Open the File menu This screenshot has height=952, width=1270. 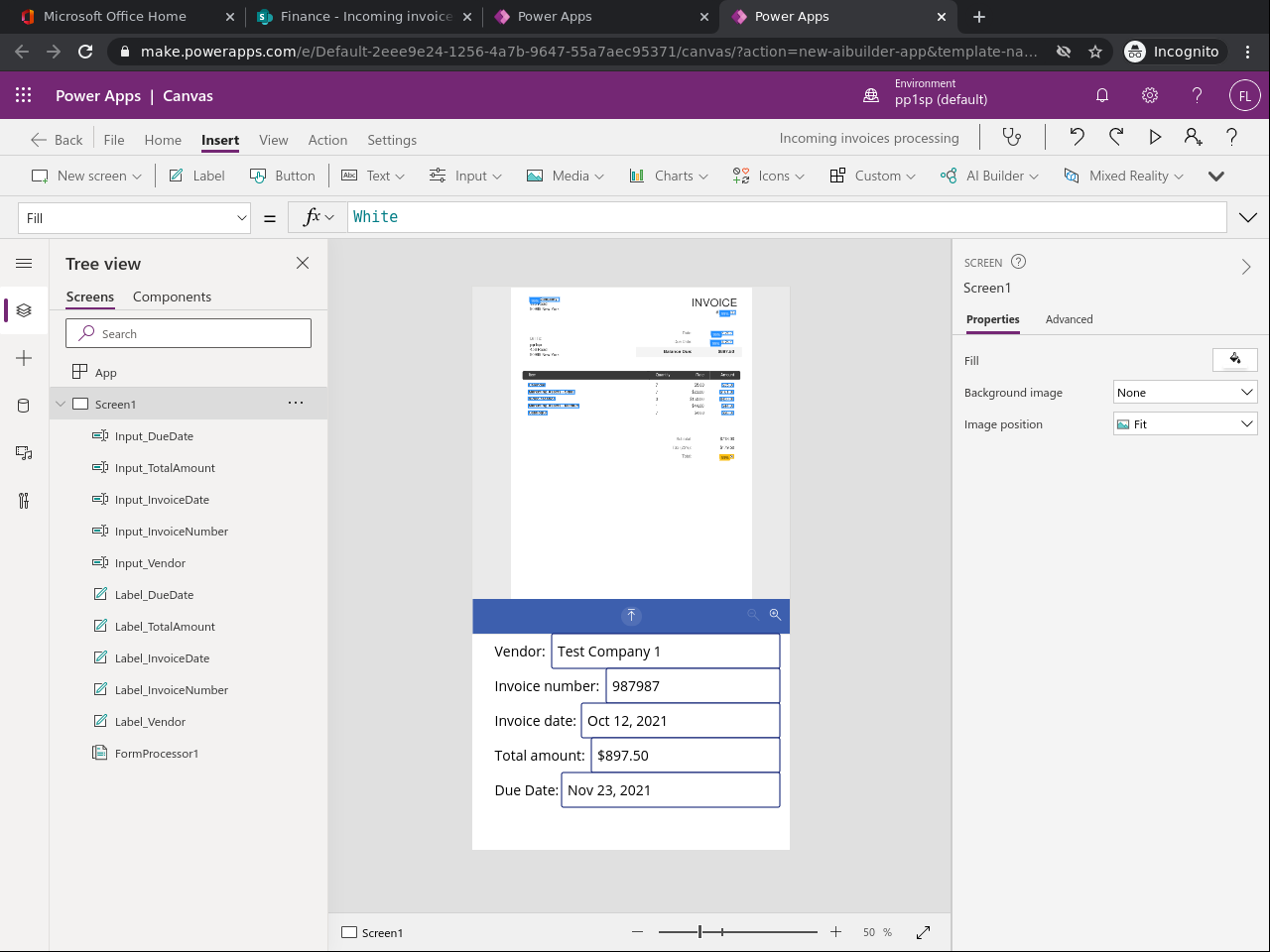(114, 140)
